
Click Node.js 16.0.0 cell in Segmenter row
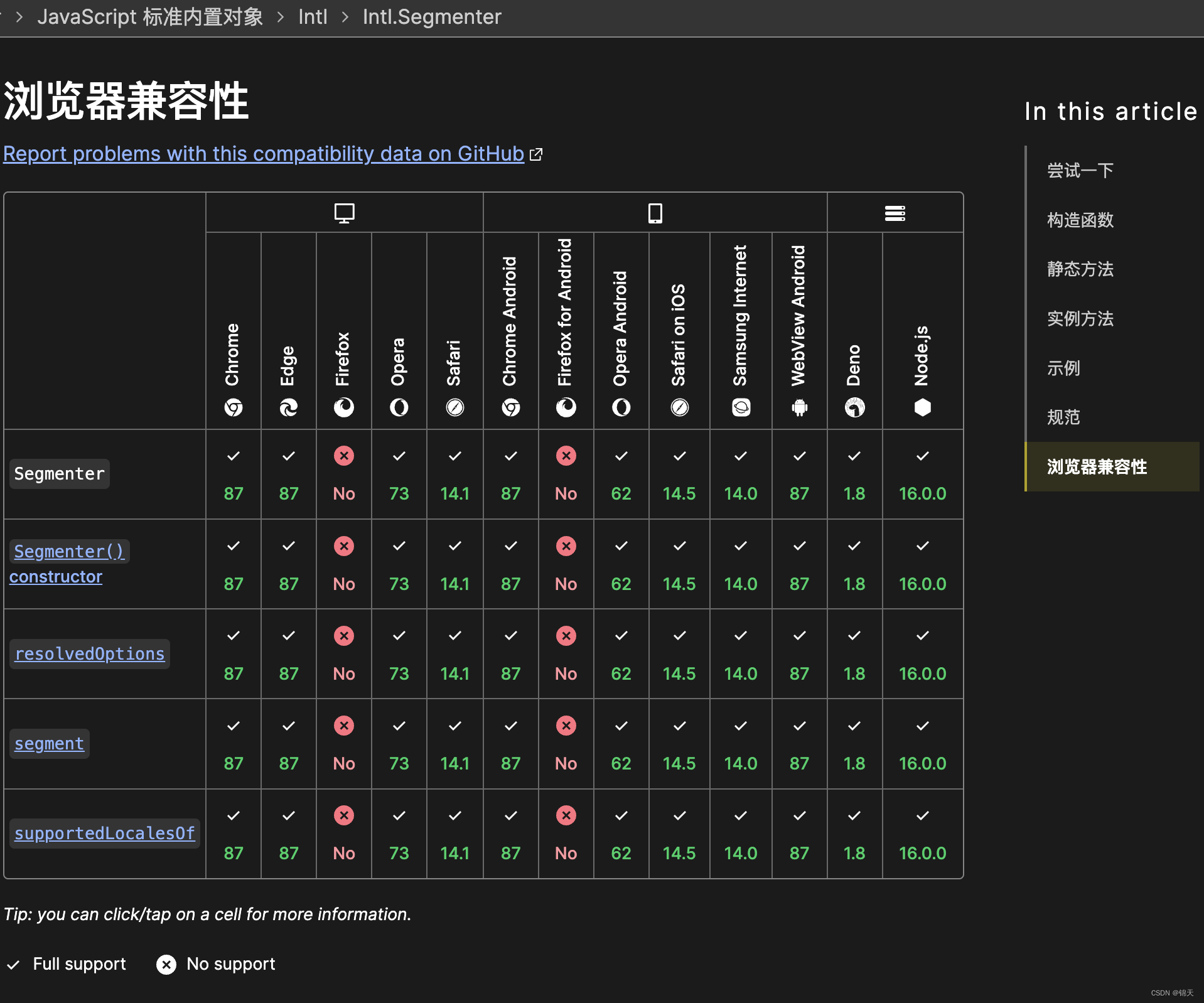point(923,475)
